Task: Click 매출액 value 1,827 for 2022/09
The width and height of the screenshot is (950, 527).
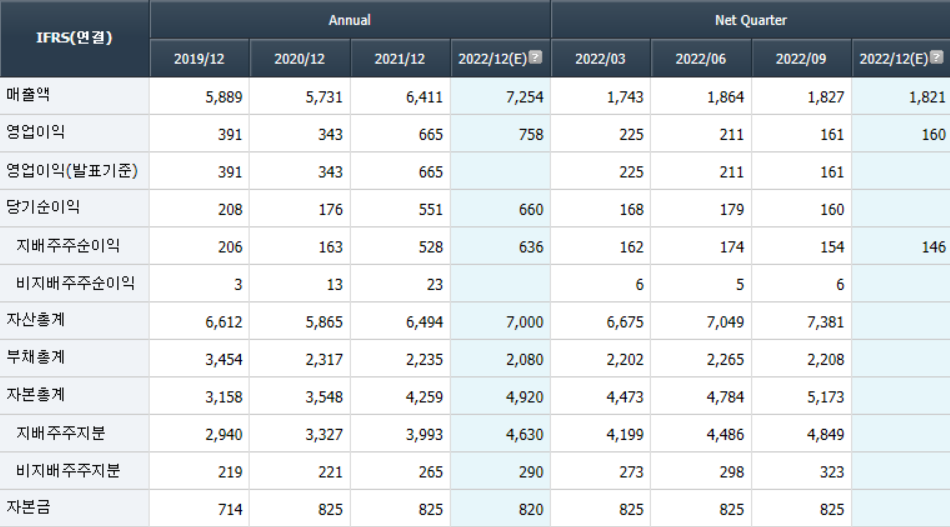Action: (826, 97)
